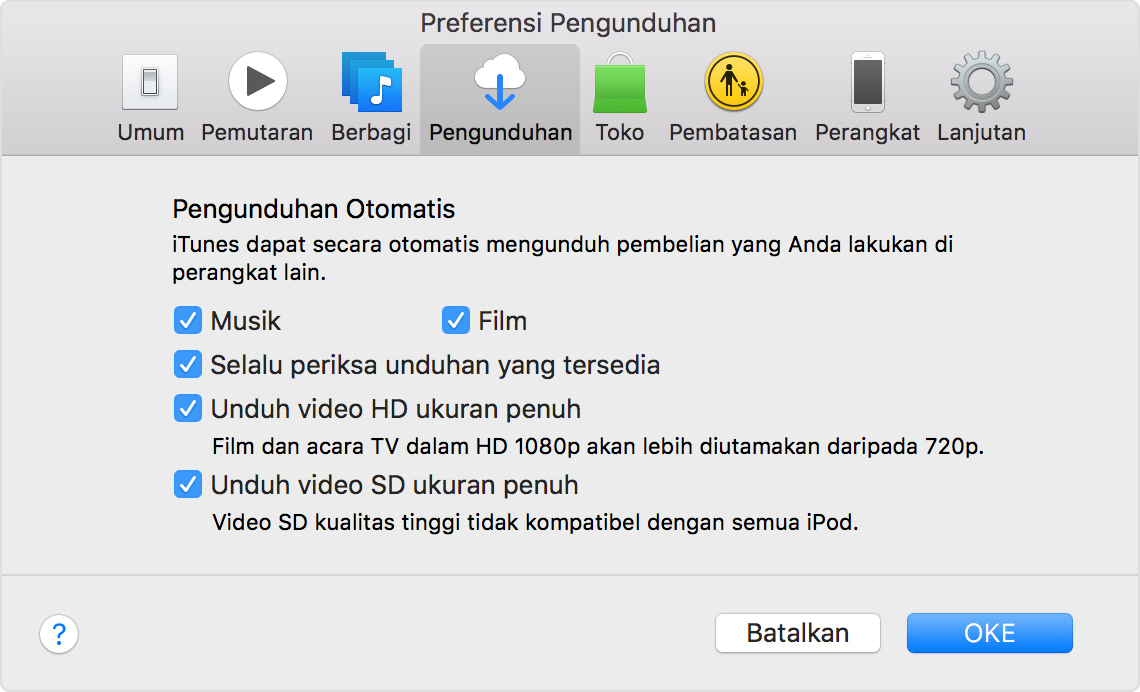The image size is (1140, 692).
Task: Click the Pembatasan parental controls icon
Action: pyautogui.click(x=733, y=82)
